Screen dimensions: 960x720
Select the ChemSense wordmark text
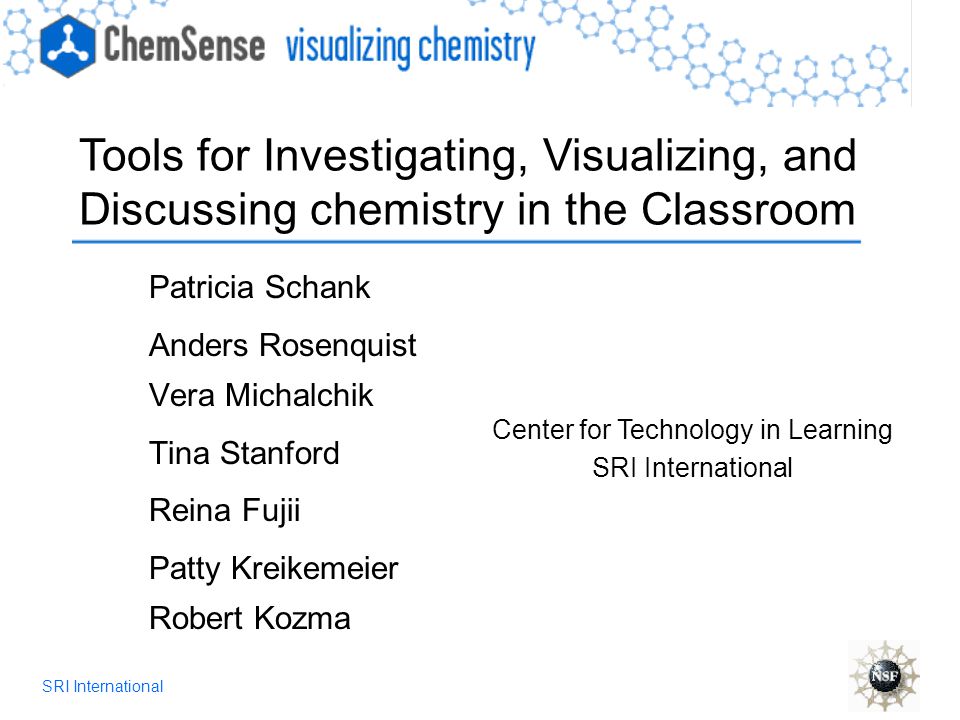[x=184, y=45]
